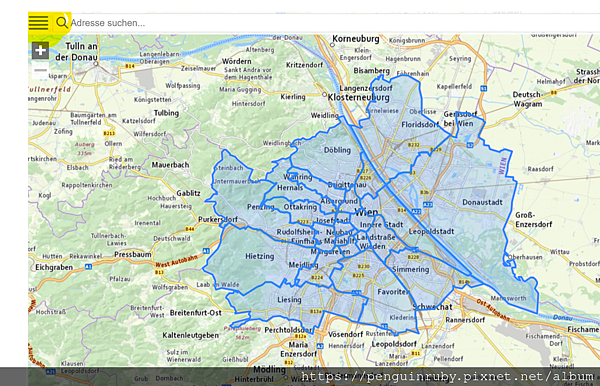Click the Donaustadt district label
Image resolution: width=600 pixels, height=386 pixels.
pyautogui.click(x=482, y=202)
